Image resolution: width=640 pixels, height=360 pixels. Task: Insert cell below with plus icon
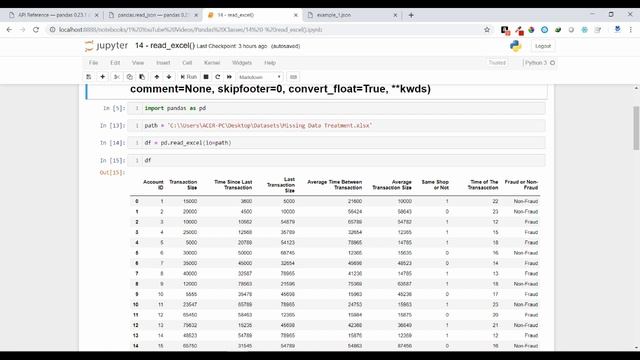coord(102,77)
